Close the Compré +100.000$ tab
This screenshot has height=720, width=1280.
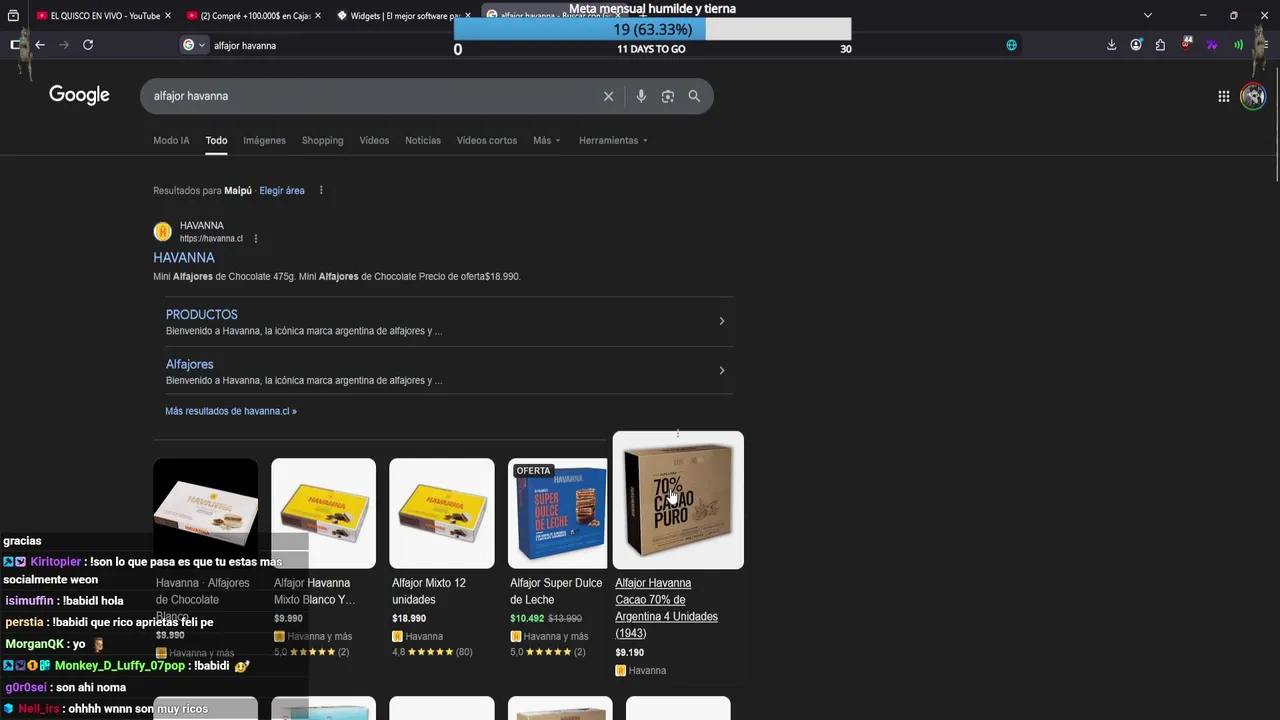(x=318, y=15)
